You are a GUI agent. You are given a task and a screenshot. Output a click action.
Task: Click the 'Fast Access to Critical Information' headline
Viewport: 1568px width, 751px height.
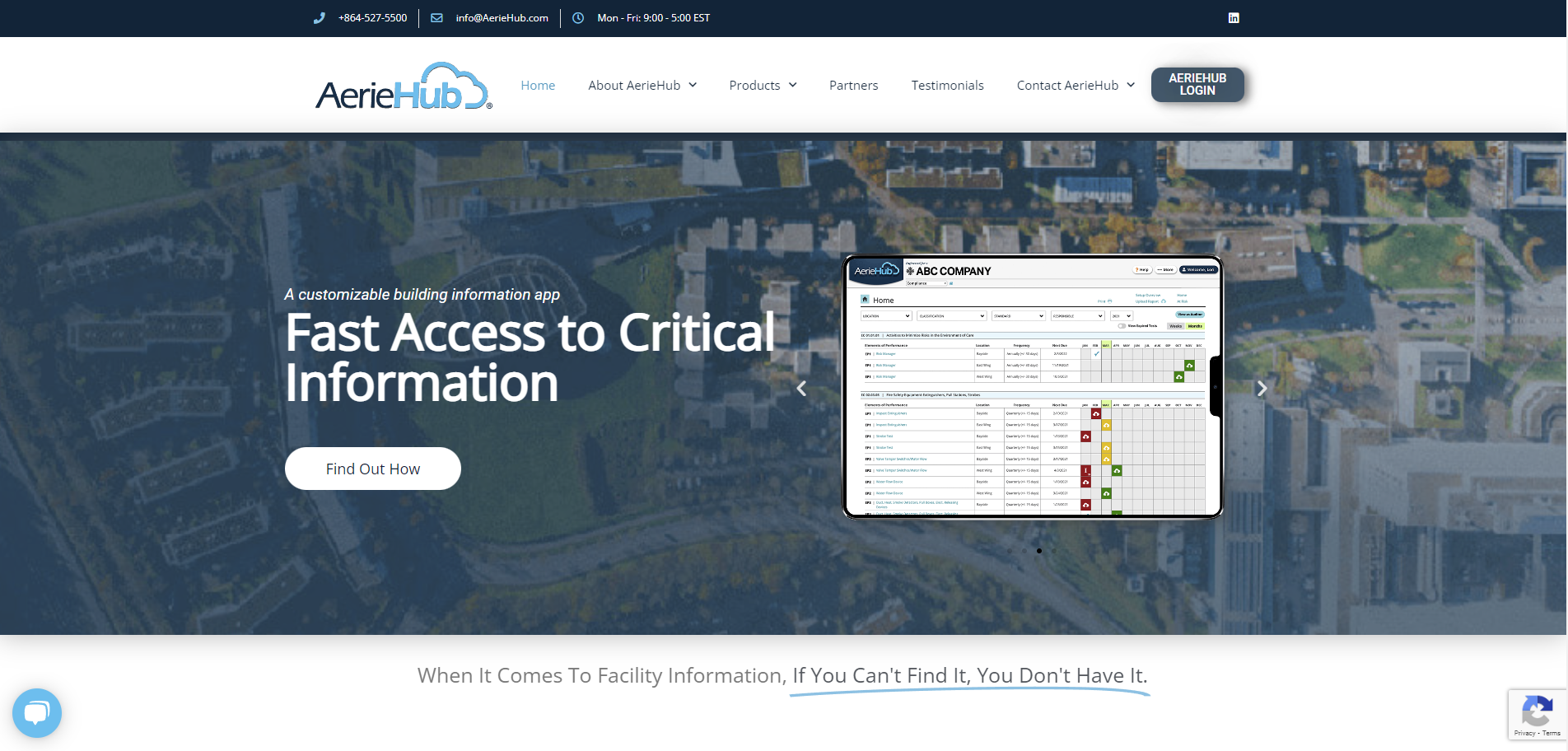point(530,357)
